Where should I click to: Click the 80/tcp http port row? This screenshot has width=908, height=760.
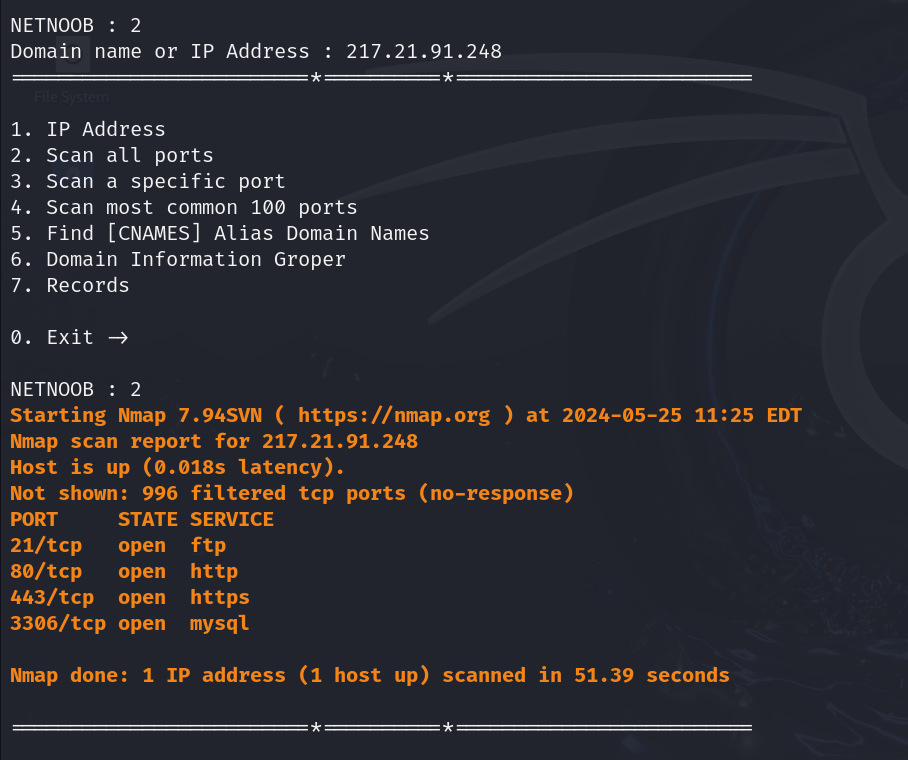(124, 572)
